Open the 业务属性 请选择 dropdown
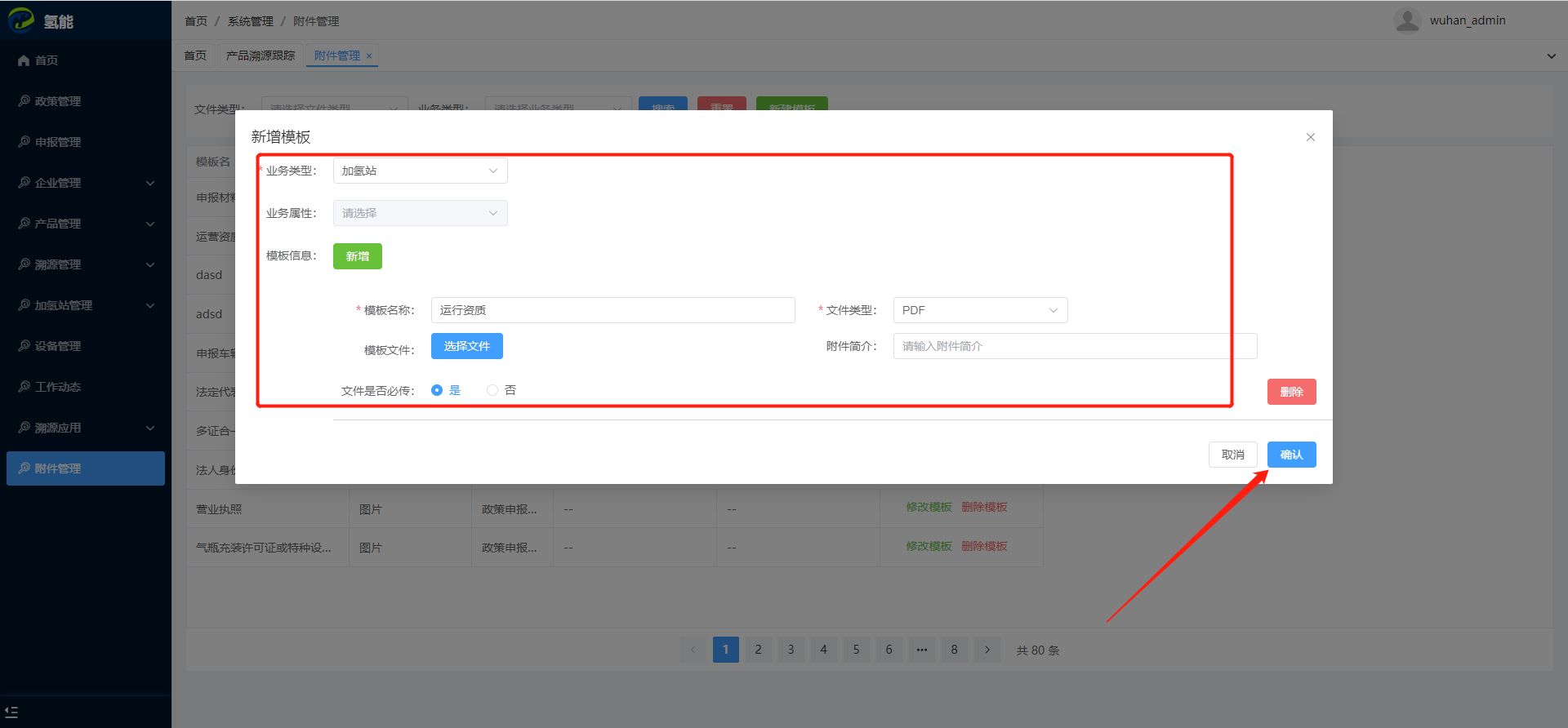The width and height of the screenshot is (1568, 728). (x=421, y=213)
